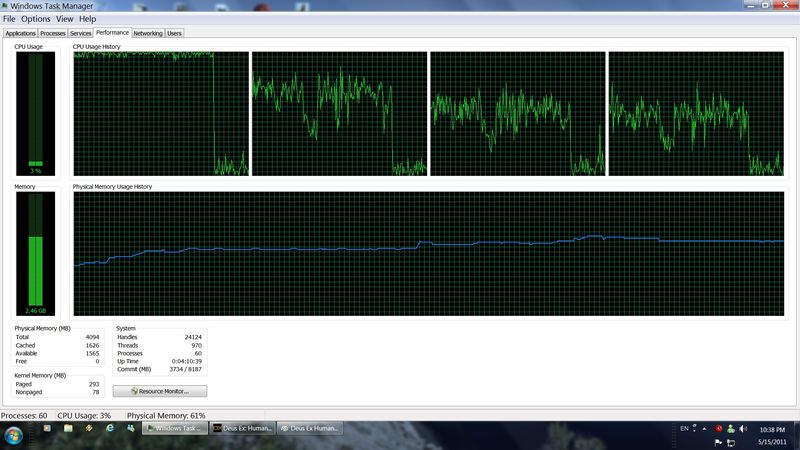Open the View menu

pyautogui.click(x=64, y=19)
